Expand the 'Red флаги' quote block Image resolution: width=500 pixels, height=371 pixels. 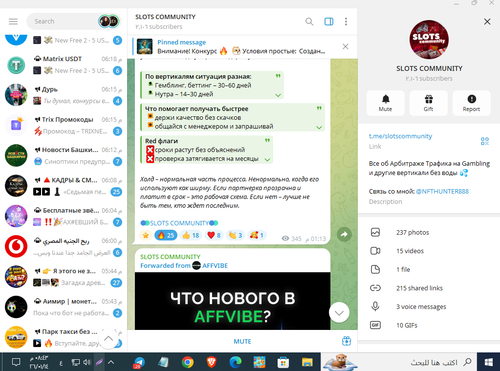pyautogui.click(x=267, y=160)
